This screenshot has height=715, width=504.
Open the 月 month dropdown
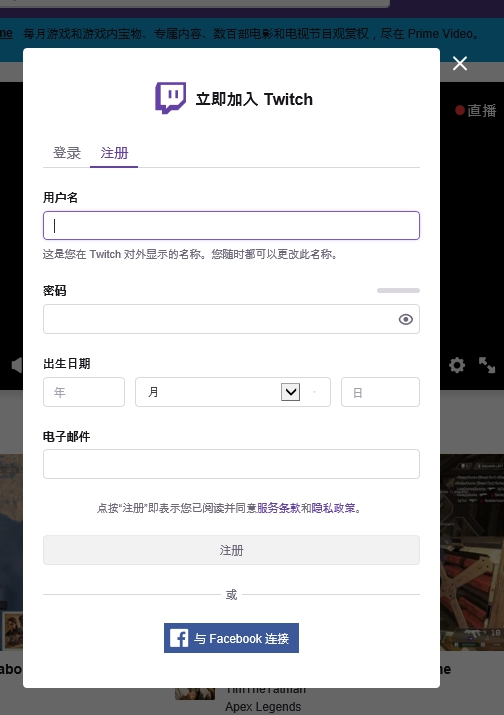click(x=233, y=392)
